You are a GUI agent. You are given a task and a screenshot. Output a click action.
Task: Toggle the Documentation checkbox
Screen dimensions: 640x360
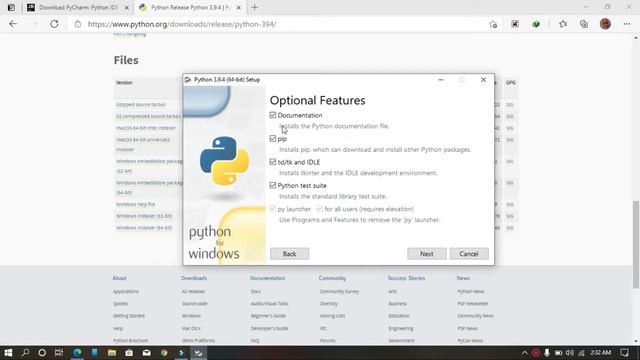pos(273,116)
